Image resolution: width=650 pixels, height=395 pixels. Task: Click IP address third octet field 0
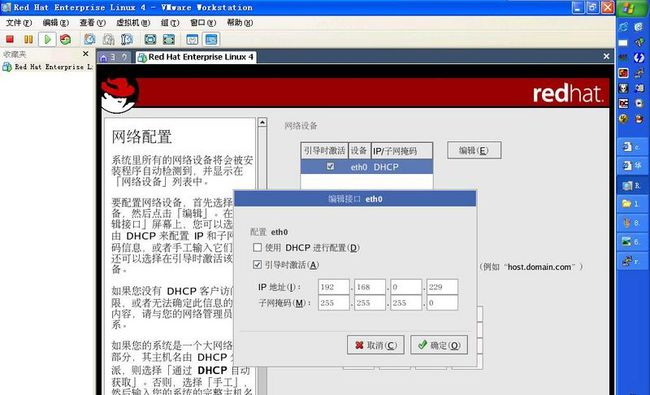[406, 287]
